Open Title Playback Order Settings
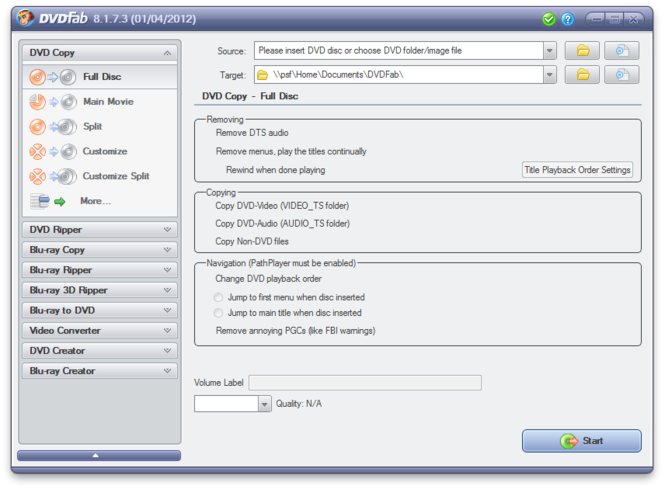The image size is (665, 489). pos(577,170)
